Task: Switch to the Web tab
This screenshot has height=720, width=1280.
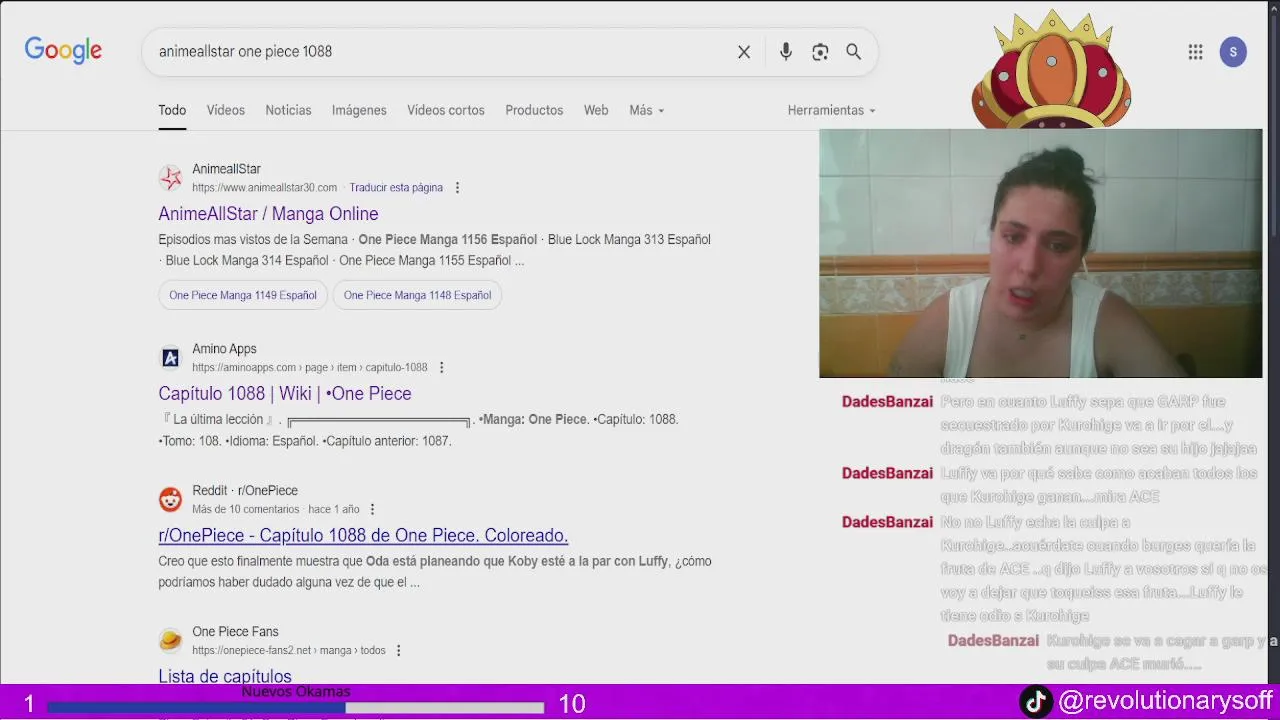Action: tap(596, 110)
